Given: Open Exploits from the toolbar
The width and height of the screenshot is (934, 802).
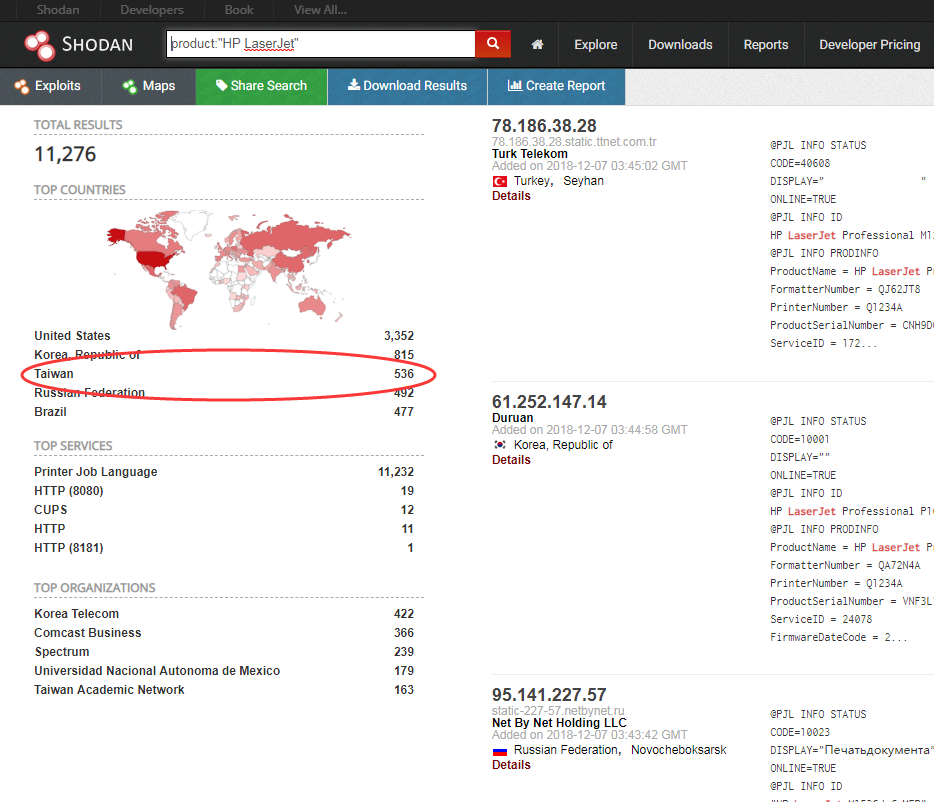Looking at the screenshot, I should pyautogui.click(x=48, y=86).
